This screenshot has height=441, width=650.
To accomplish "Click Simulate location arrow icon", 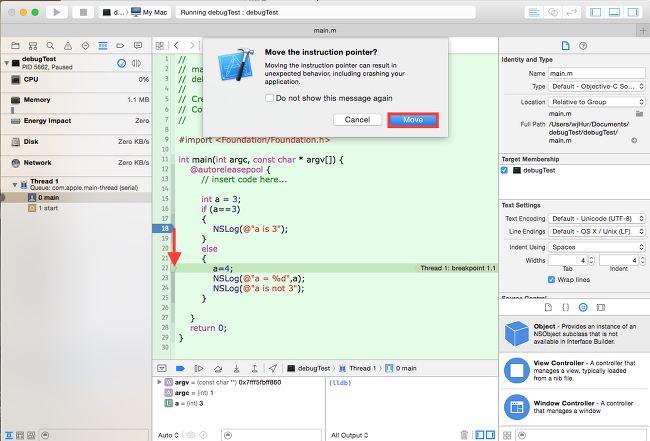I will click(x=272, y=368).
